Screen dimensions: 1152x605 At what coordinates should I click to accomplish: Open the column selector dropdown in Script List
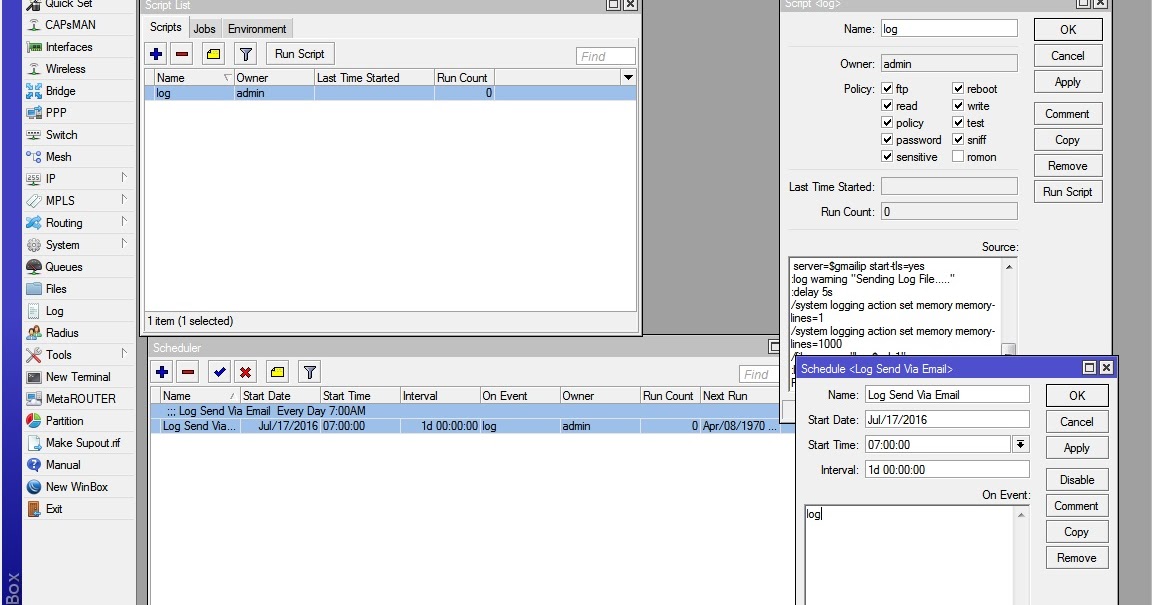(628, 77)
